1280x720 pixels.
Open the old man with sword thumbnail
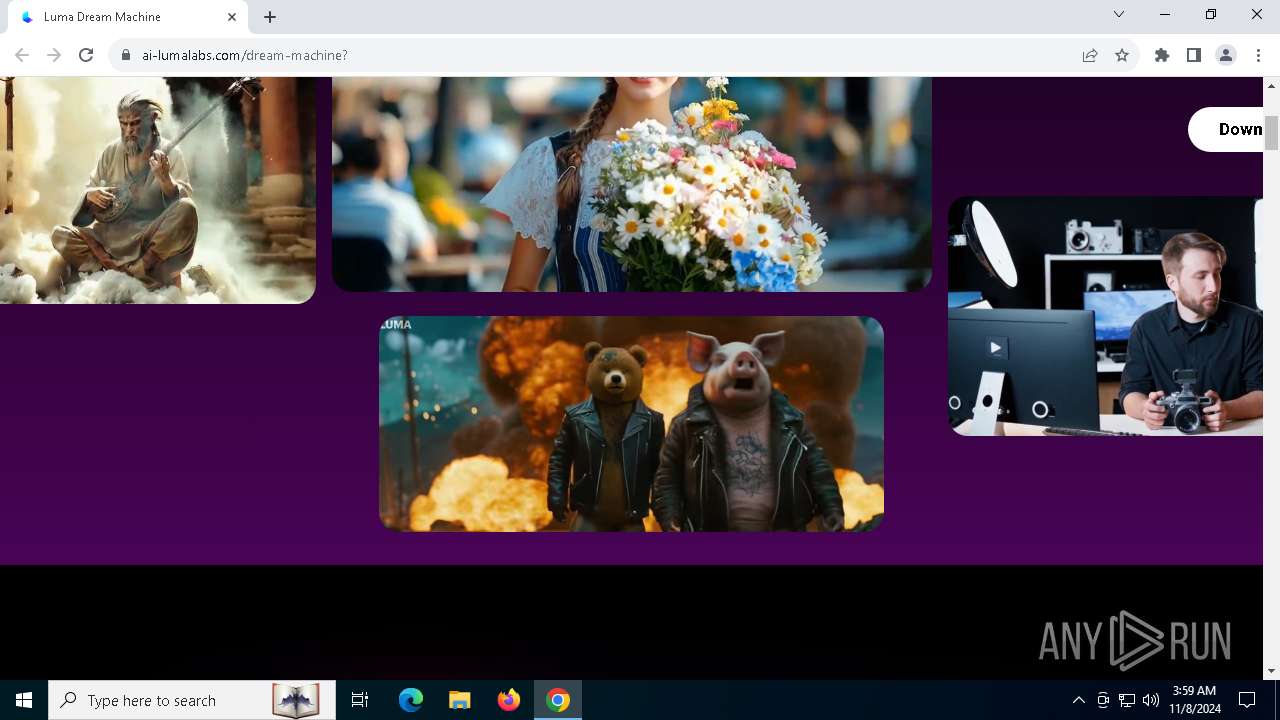(x=158, y=190)
